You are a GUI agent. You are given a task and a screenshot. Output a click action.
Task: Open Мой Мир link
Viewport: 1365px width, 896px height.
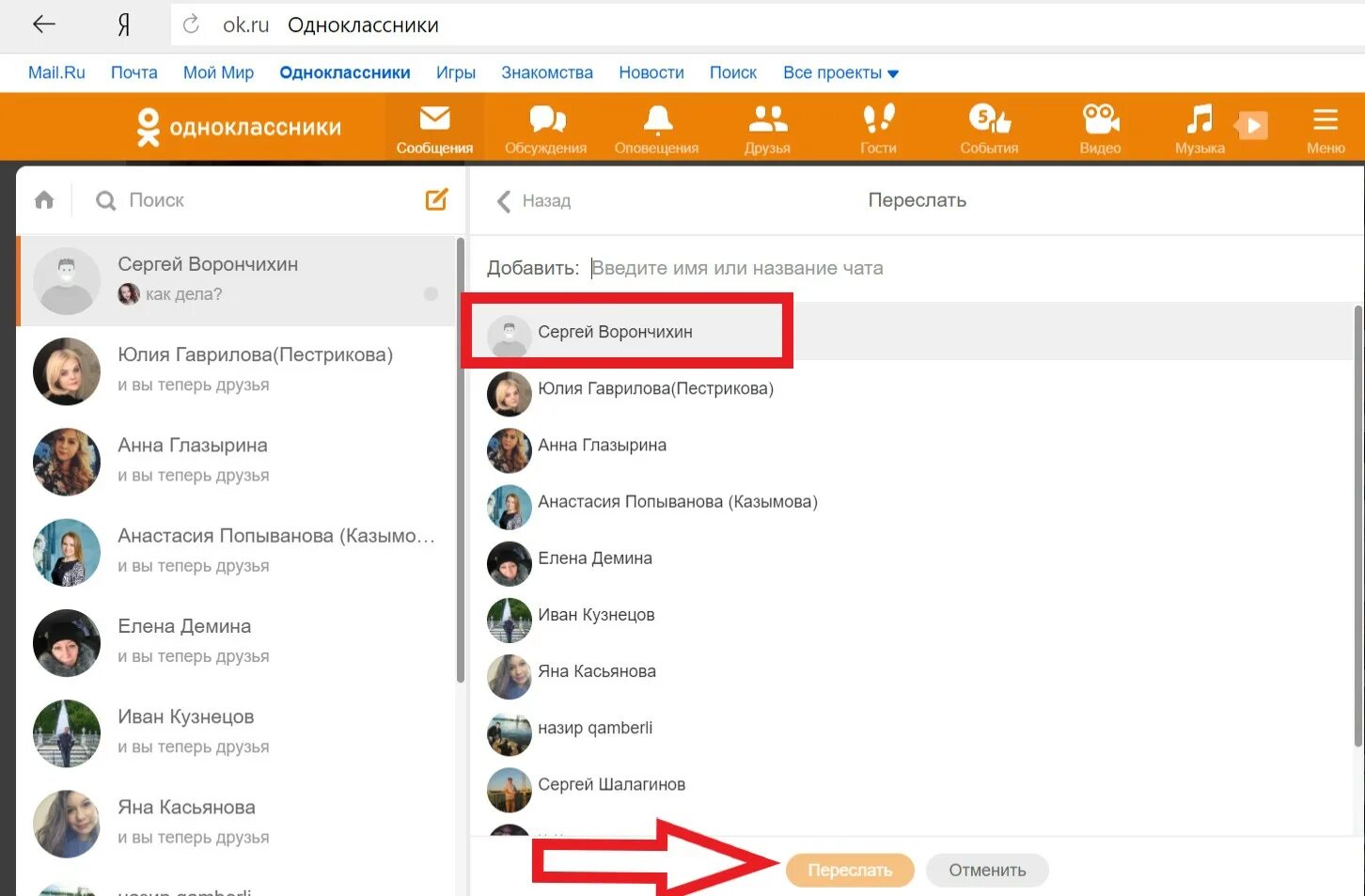[218, 72]
